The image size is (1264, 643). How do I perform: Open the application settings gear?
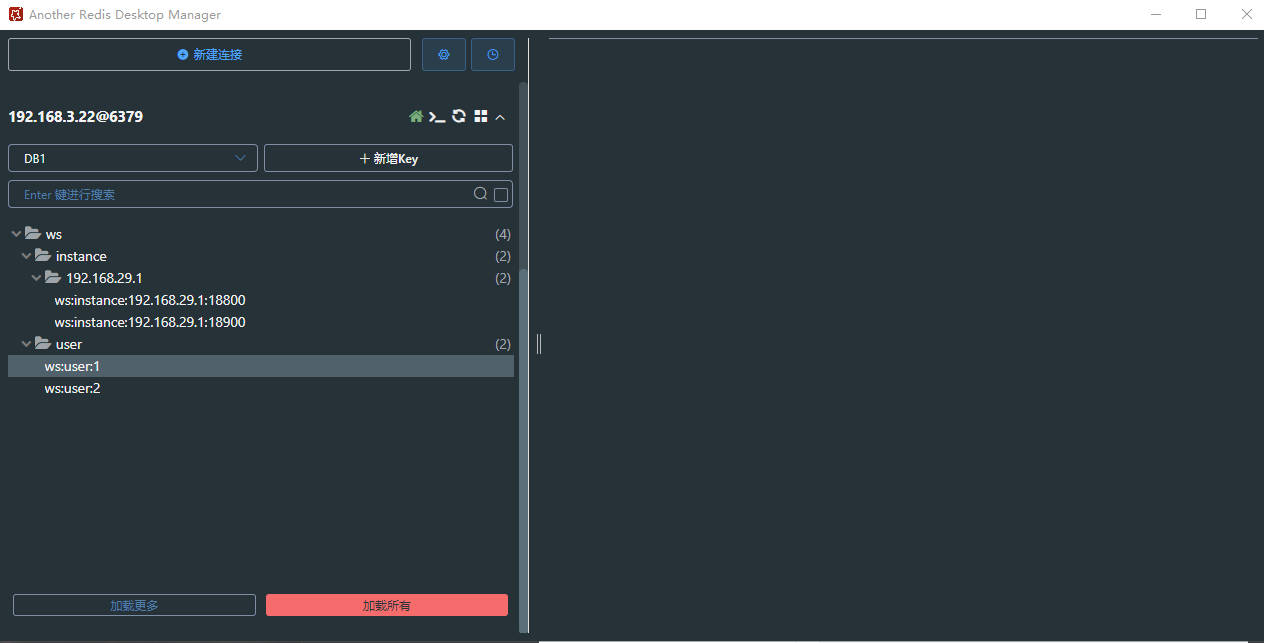click(443, 54)
